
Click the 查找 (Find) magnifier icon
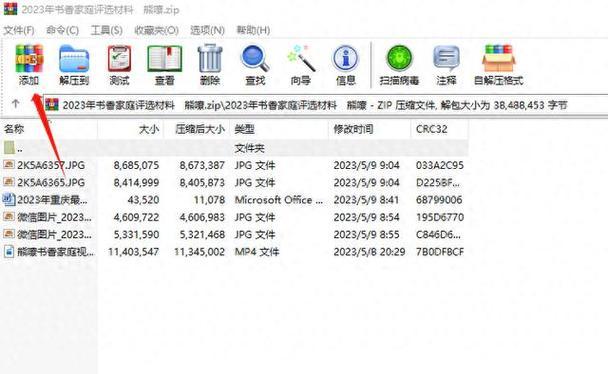[x=255, y=59]
